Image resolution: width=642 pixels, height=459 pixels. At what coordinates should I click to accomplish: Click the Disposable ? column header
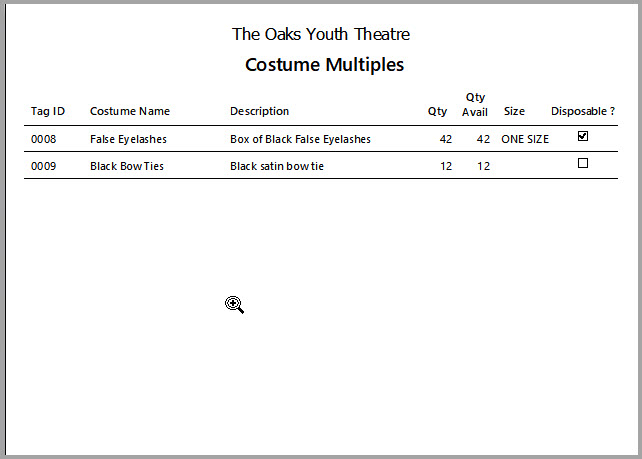(x=583, y=111)
